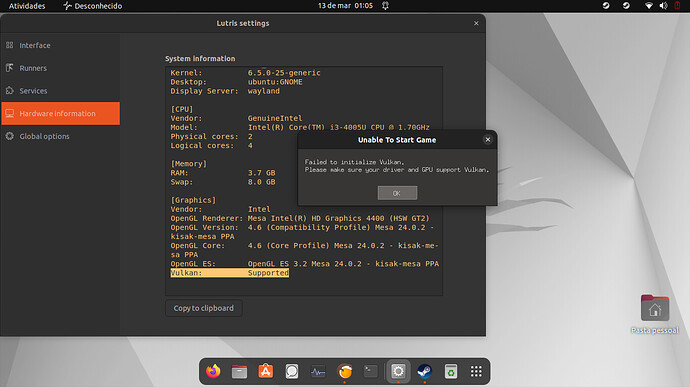The image size is (690, 387).
Task: Open the Services section
Action: click(60, 91)
